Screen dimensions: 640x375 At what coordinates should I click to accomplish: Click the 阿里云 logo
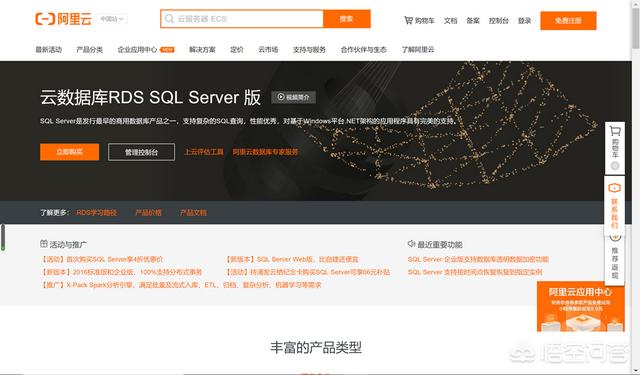tap(63, 19)
